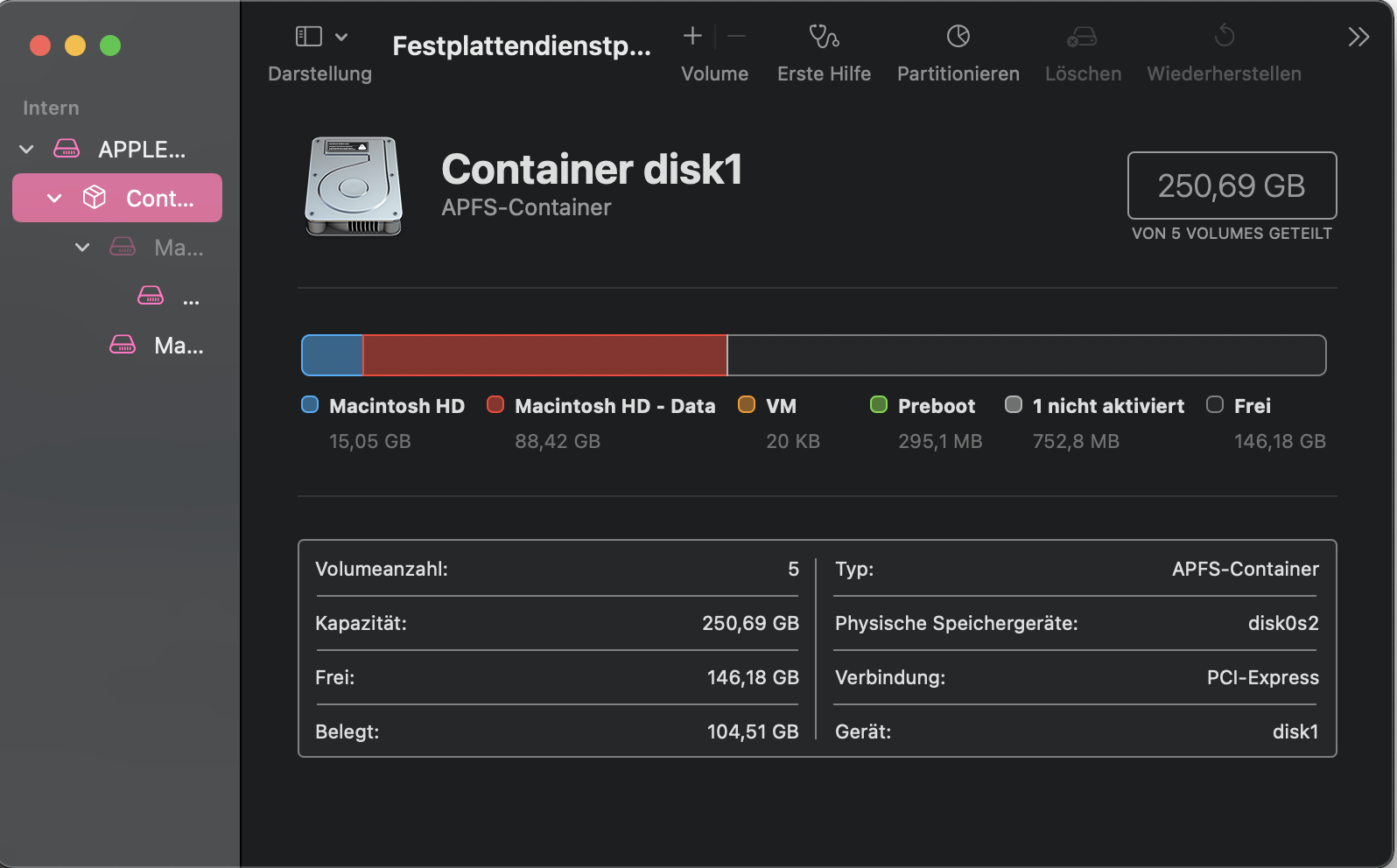Collapse the greyed Ma... volume group chevron

[82, 248]
